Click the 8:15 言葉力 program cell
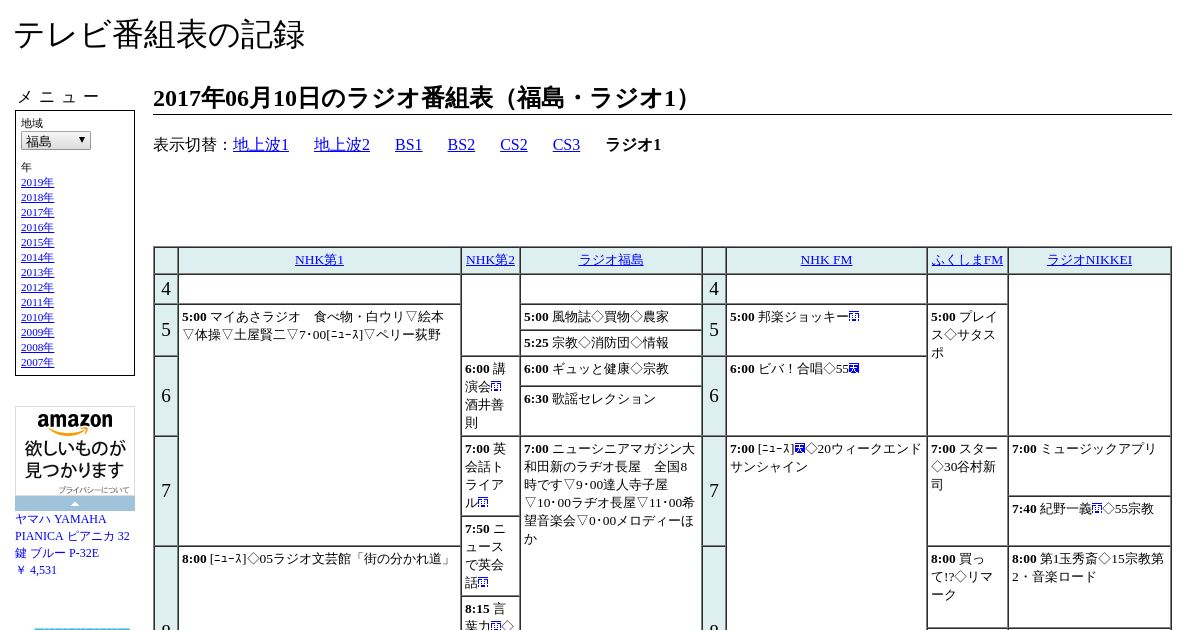This screenshot has height=630, width=1200. [x=490, y=613]
